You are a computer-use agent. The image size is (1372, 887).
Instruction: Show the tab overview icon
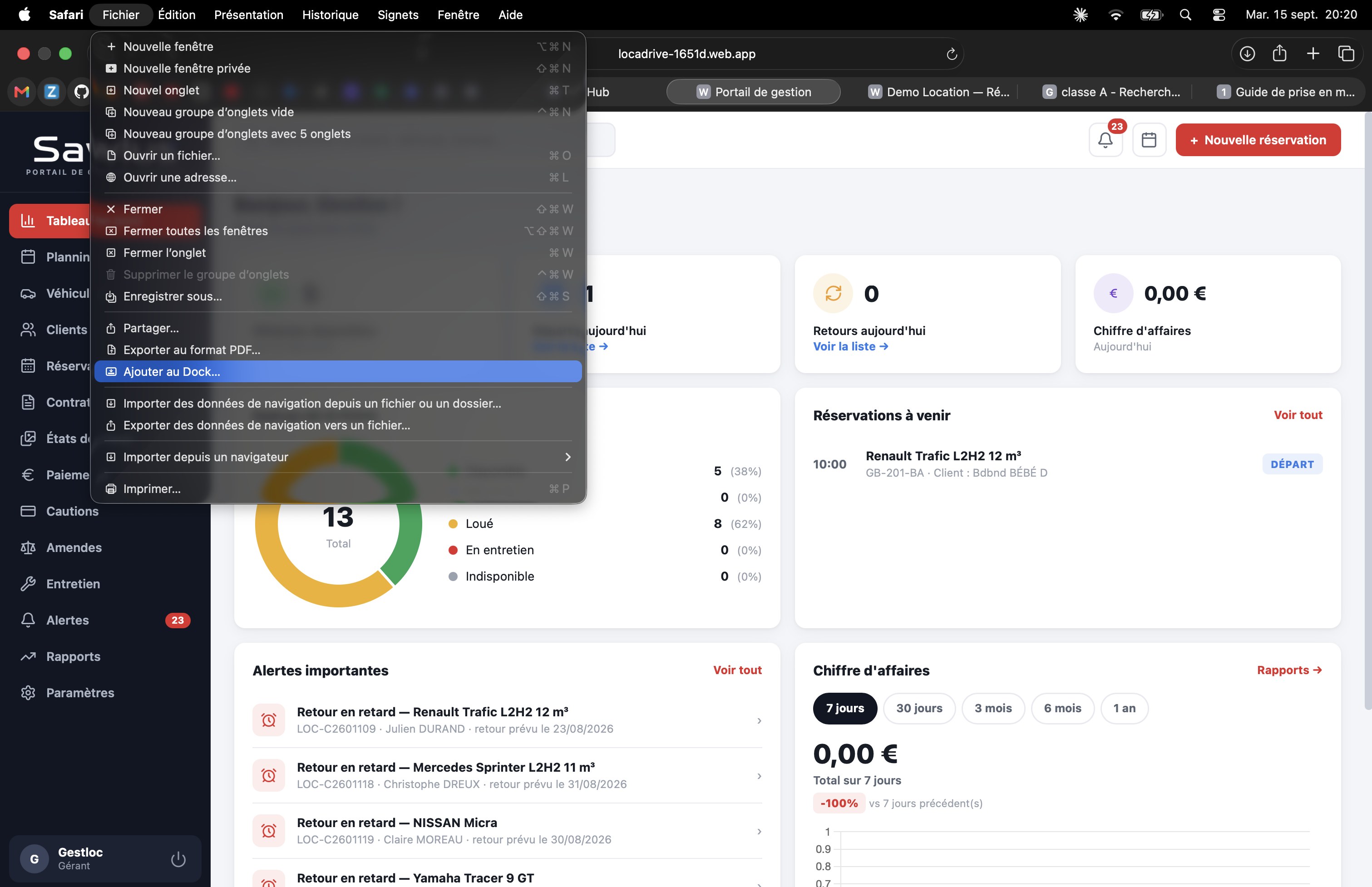pos(1346,54)
